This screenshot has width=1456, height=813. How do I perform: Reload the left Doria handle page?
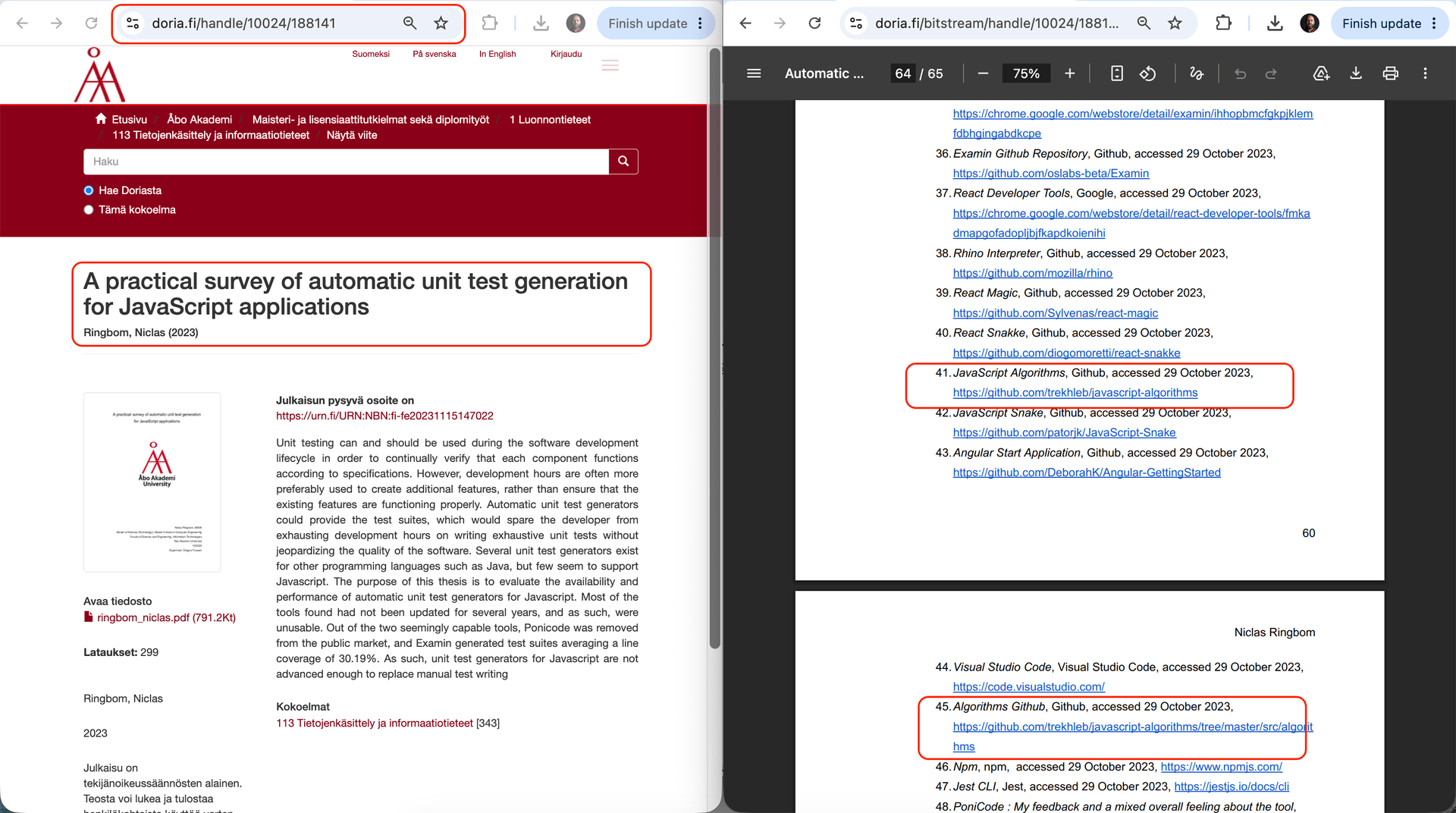tap(91, 23)
